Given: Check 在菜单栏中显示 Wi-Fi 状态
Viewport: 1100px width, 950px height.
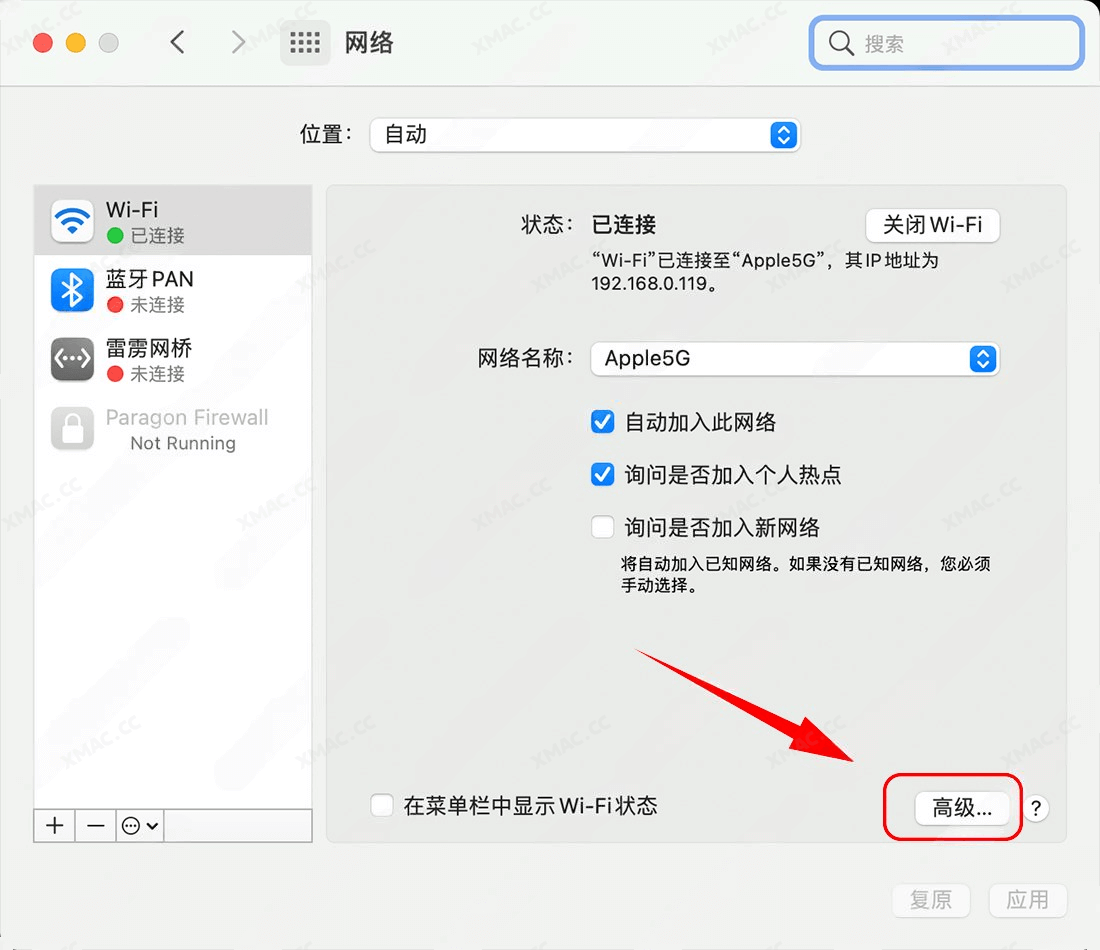Looking at the screenshot, I should 382,805.
